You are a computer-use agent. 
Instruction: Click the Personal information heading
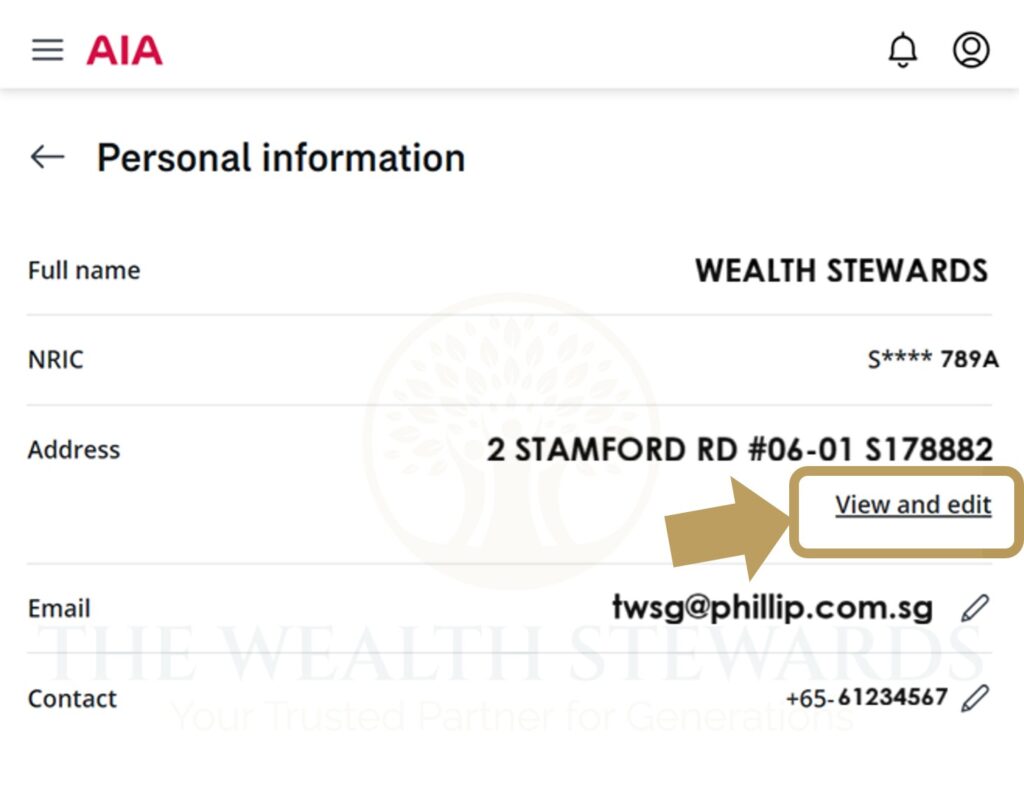click(x=280, y=158)
